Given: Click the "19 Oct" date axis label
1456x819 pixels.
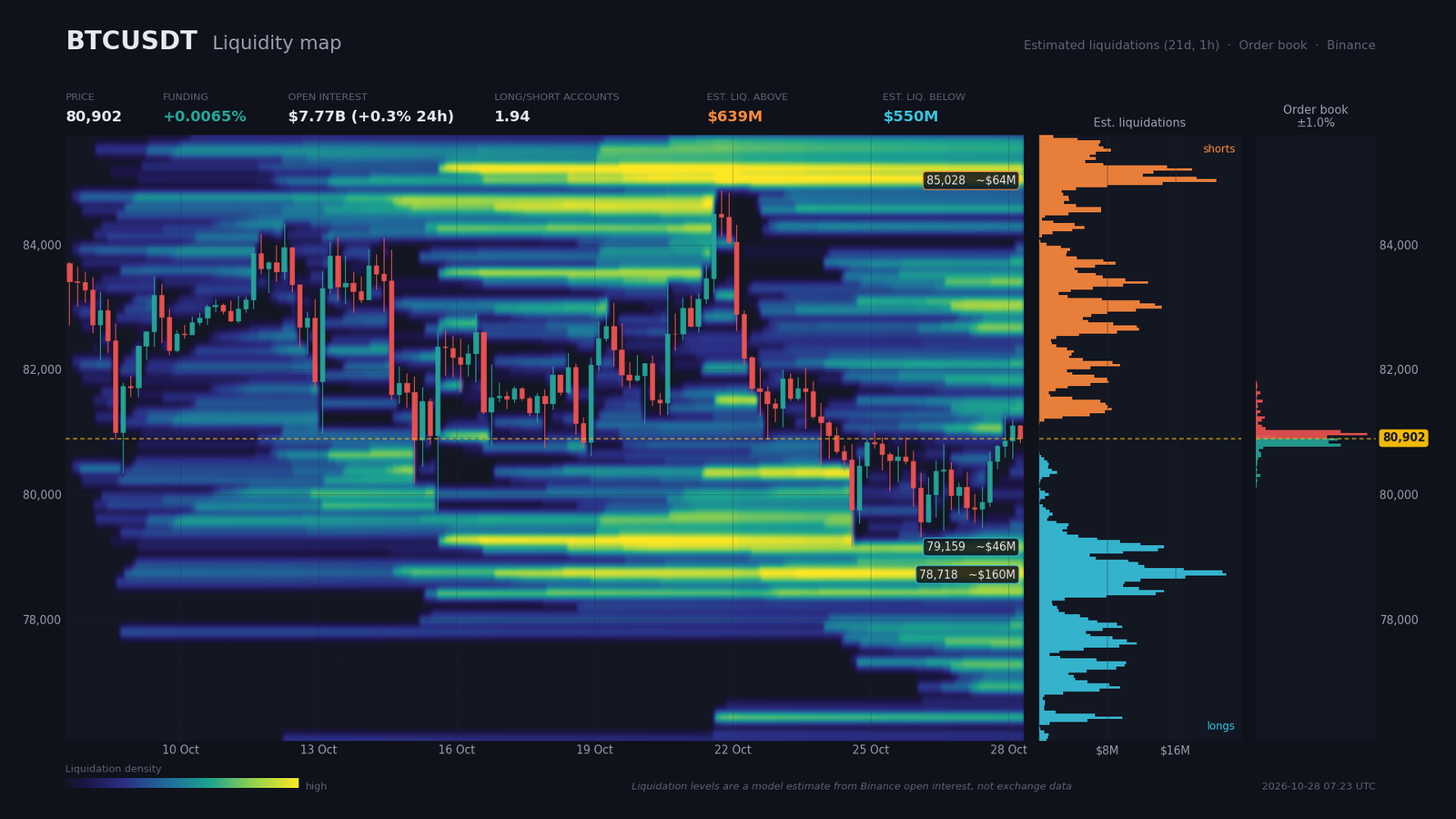Looking at the screenshot, I should tap(594, 750).
